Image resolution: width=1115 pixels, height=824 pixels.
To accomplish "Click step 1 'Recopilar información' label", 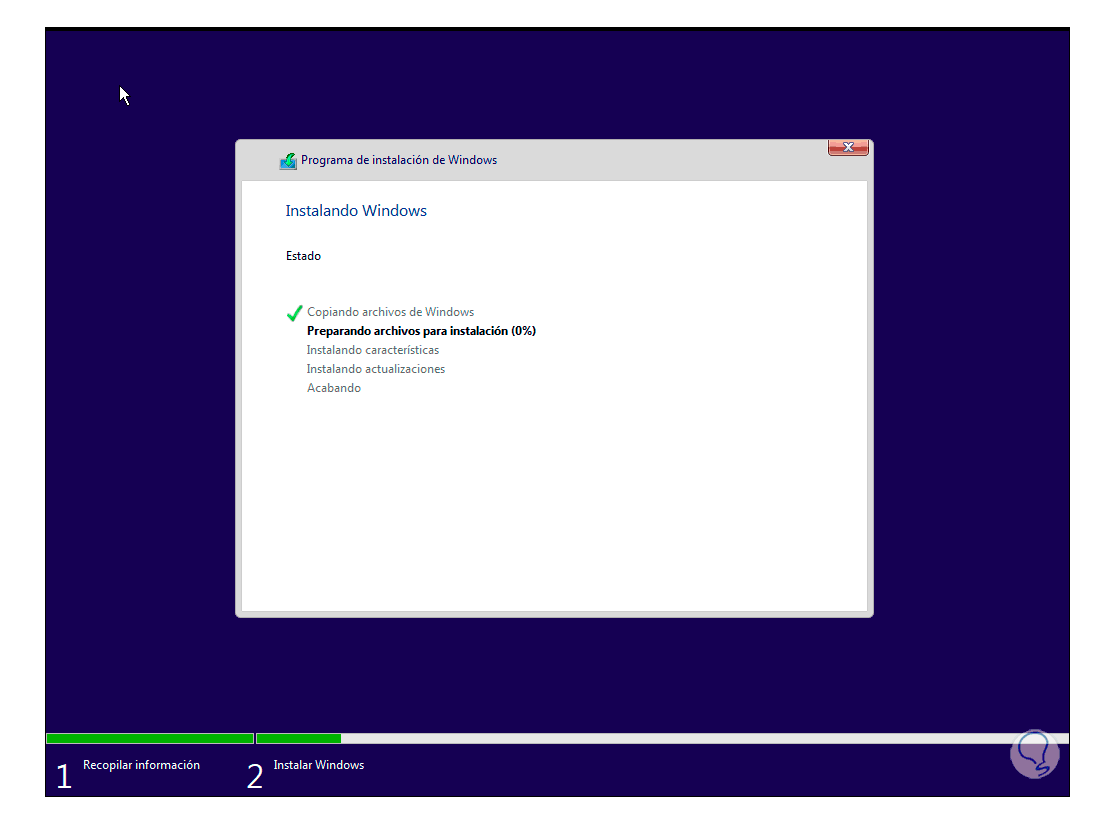I will (x=142, y=765).
